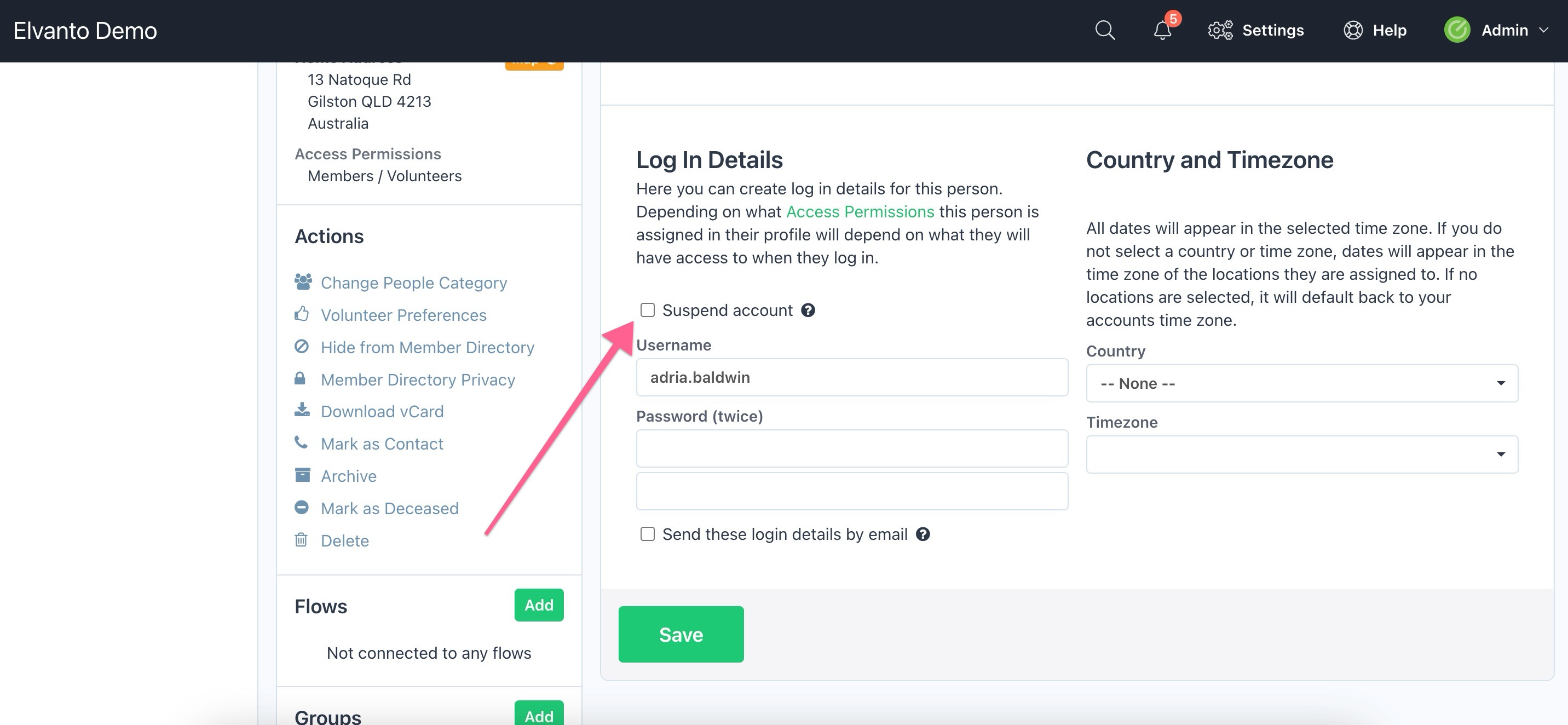Select the "13 Natoque Rd" address line

point(359,80)
